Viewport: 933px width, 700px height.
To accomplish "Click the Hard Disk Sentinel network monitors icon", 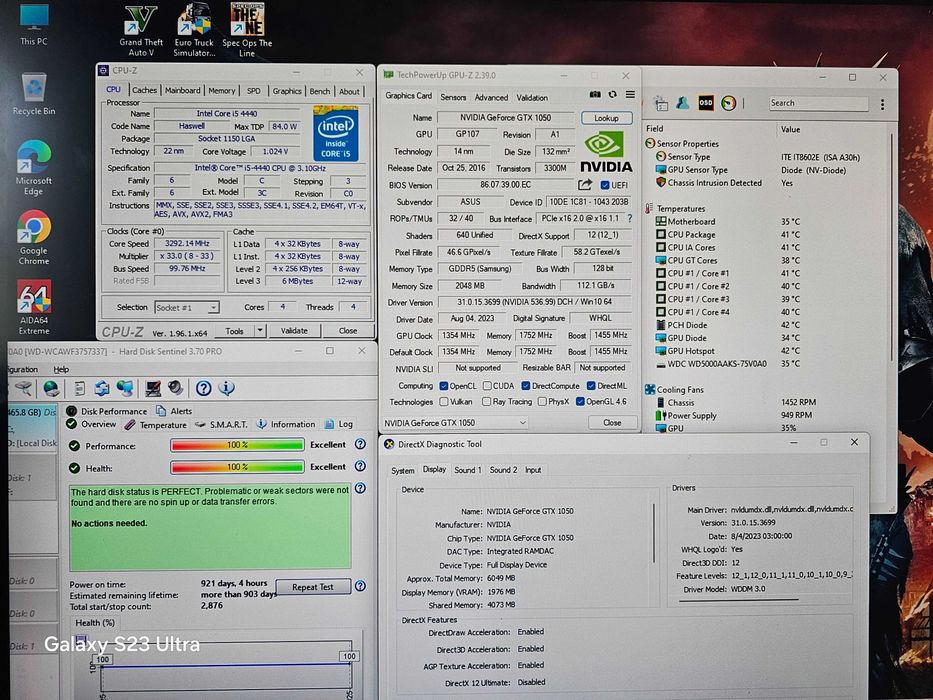I will click(124, 389).
